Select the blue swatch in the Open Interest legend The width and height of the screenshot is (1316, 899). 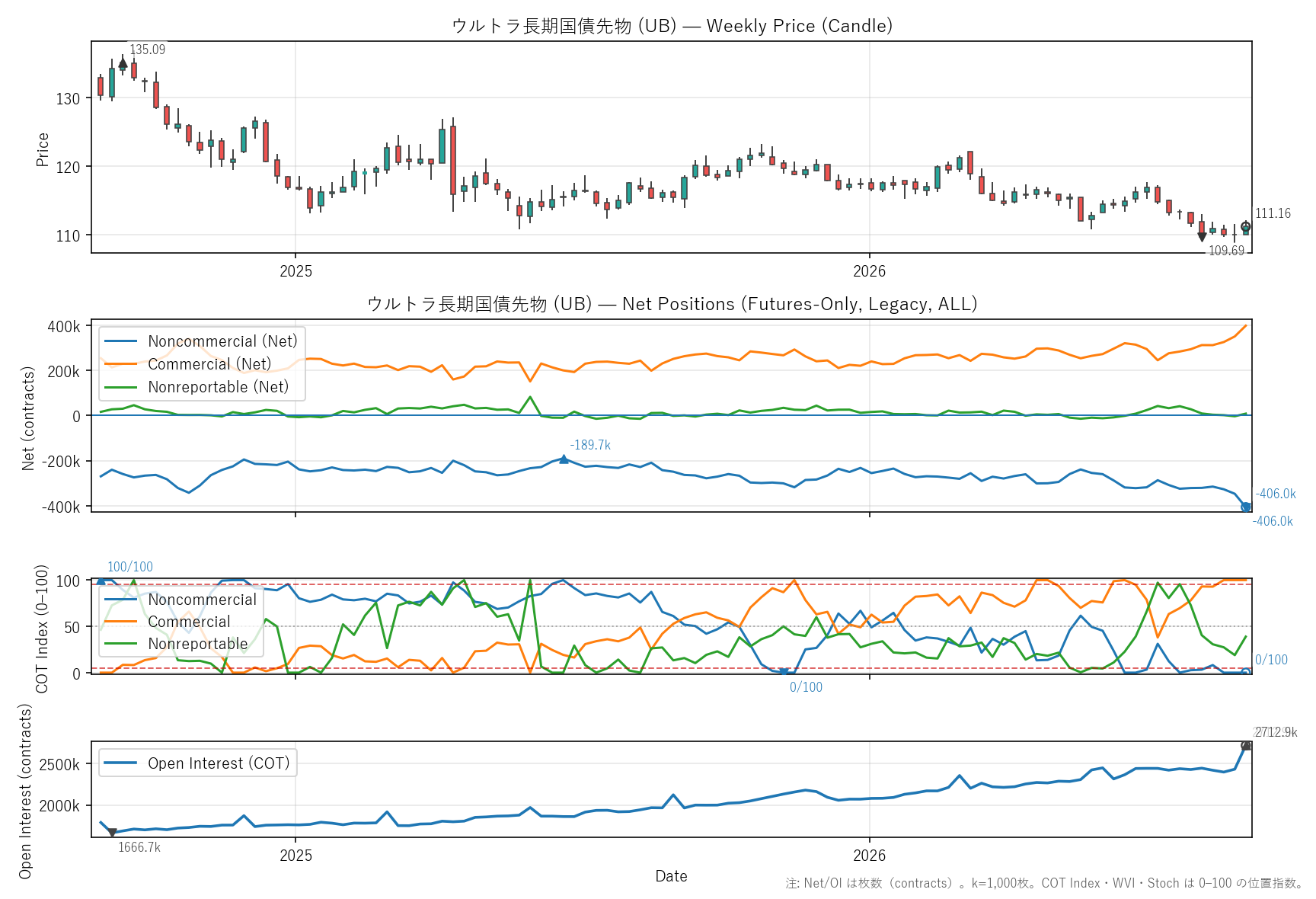pyautogui.click(x=121, y=763)
